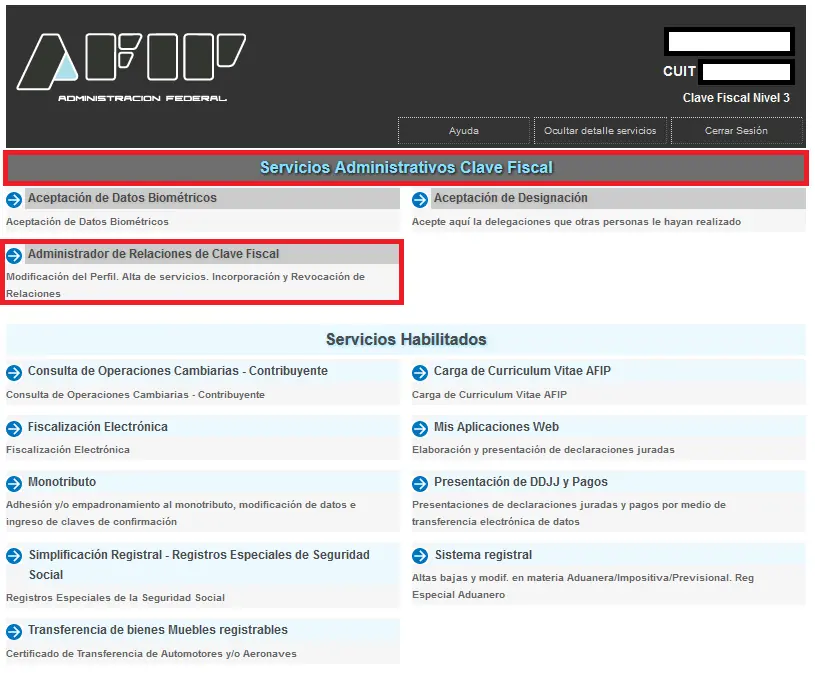Click description 'Presentaciones de declaraciones juradas y pagos'
The width and height of the screenshot is (815, 673).
[569, 513]
